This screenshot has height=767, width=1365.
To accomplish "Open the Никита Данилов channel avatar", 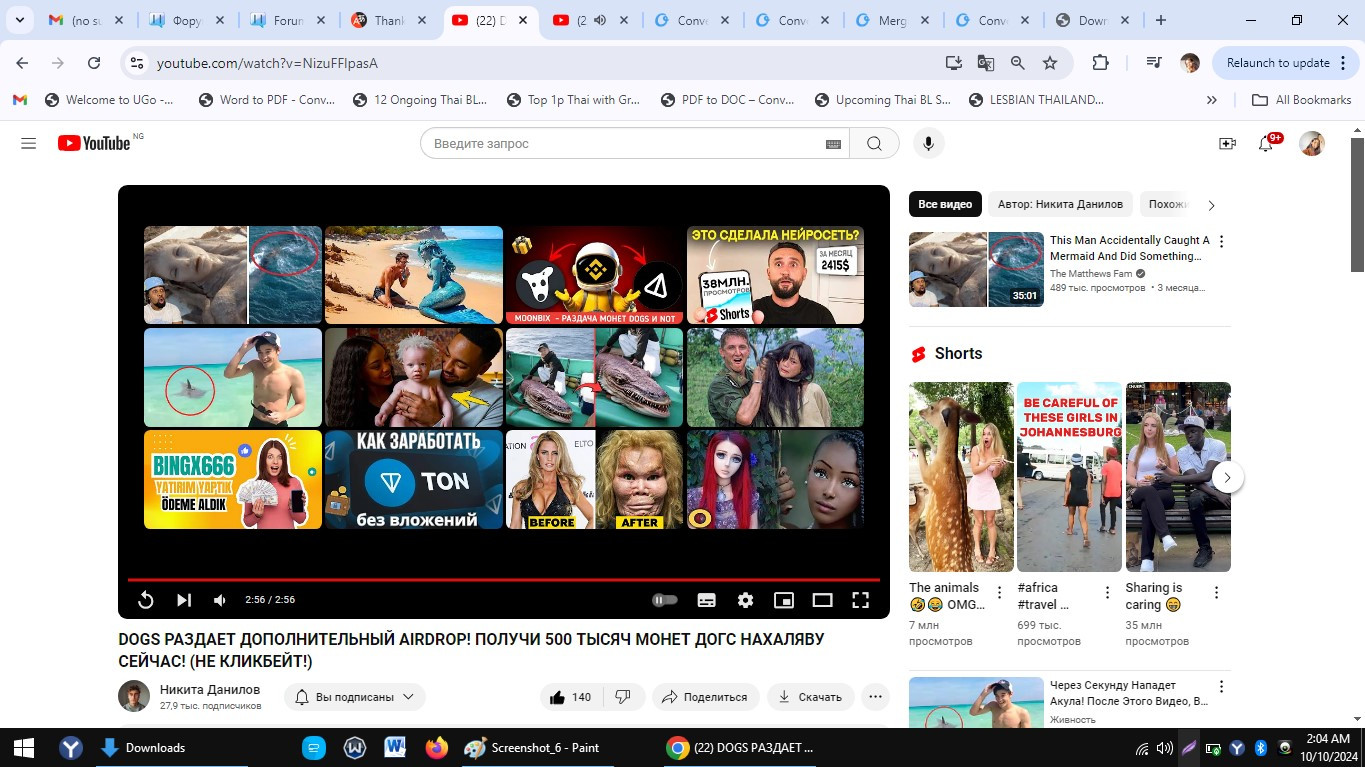I will pos(134,696).
